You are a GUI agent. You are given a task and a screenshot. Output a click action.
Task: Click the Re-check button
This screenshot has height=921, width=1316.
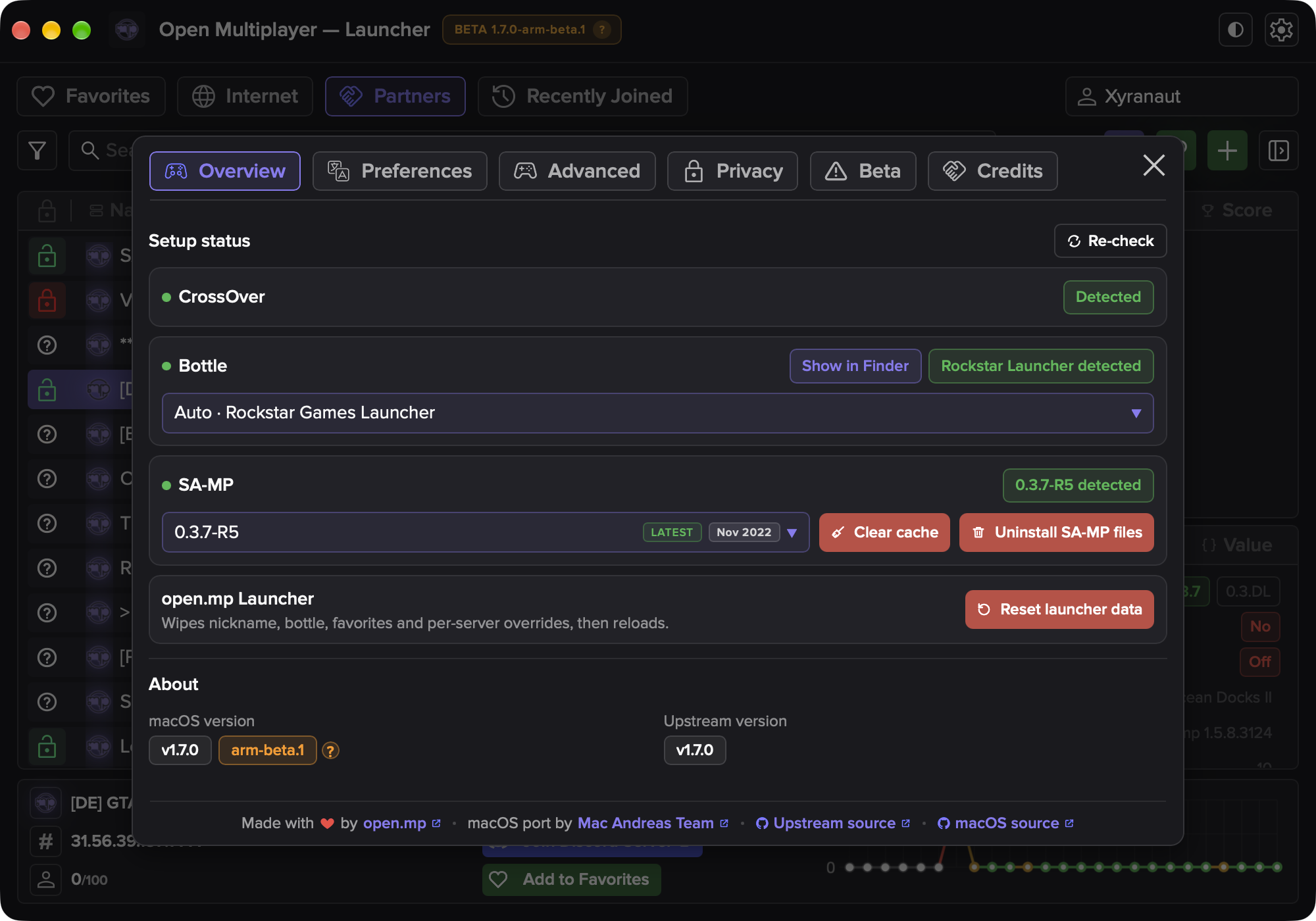(x=1111, y=241)
